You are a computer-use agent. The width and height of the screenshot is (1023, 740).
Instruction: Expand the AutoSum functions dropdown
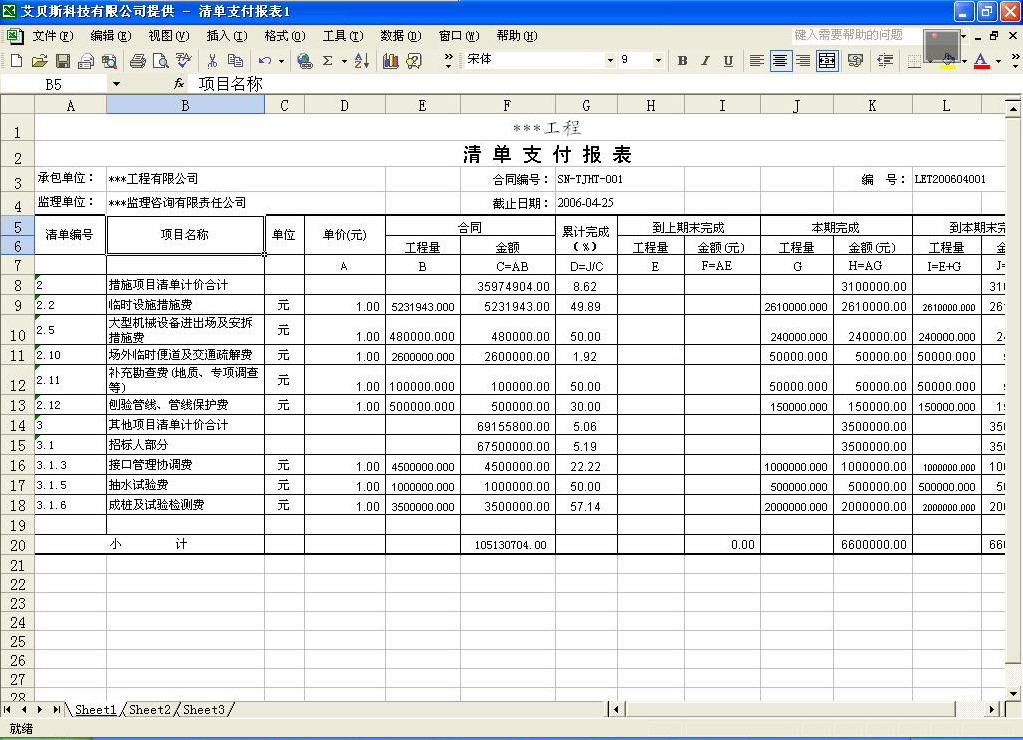point(344,61)
